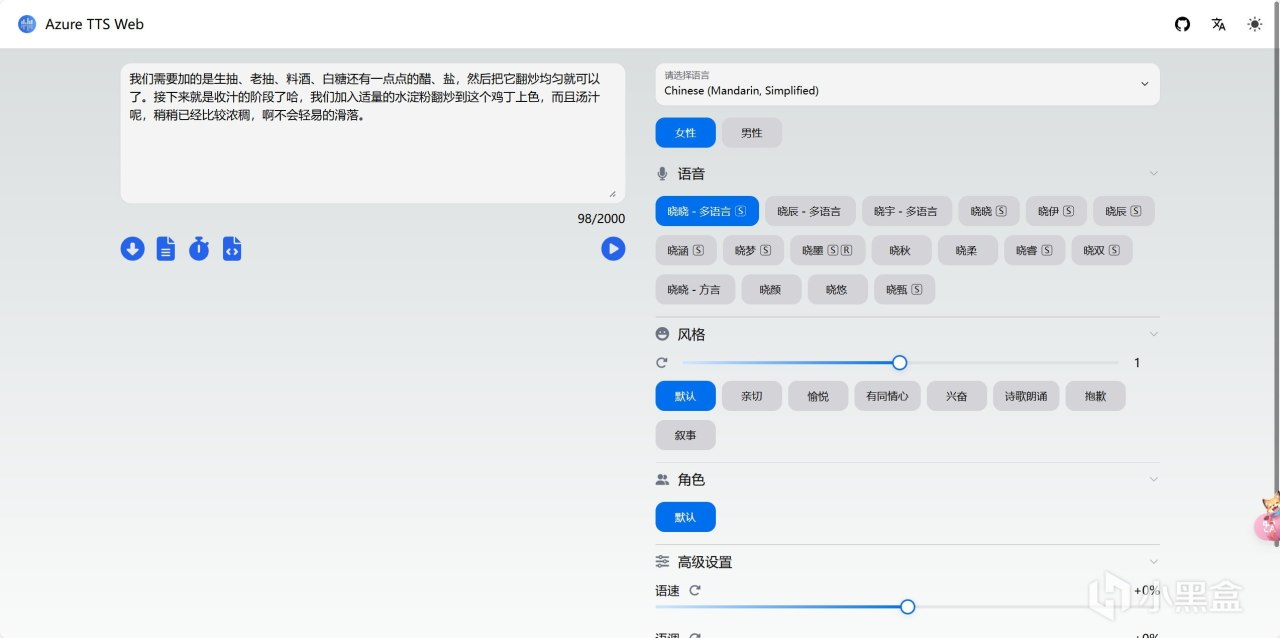Collapse the 语音 section chevron
The image size is (1280, 638).
point(1153,174)
